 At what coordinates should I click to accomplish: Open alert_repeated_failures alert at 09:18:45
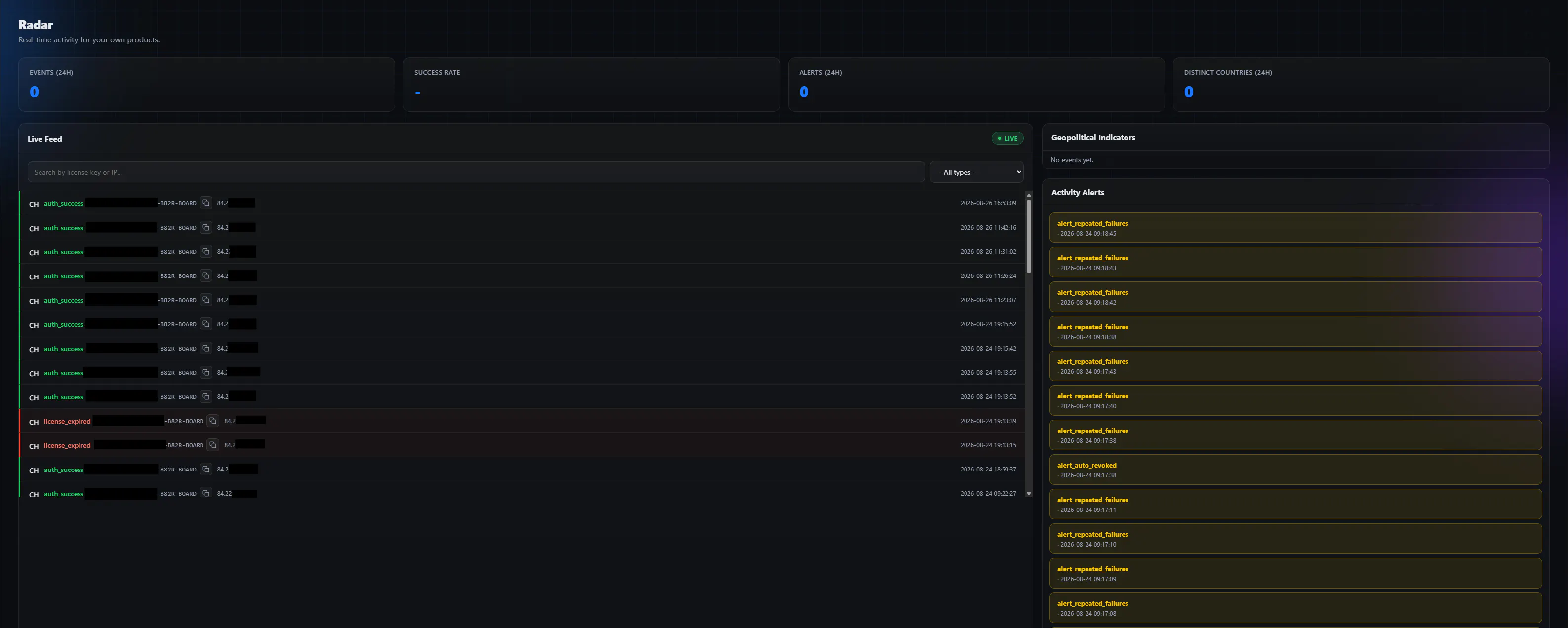tap(1295, 228)
